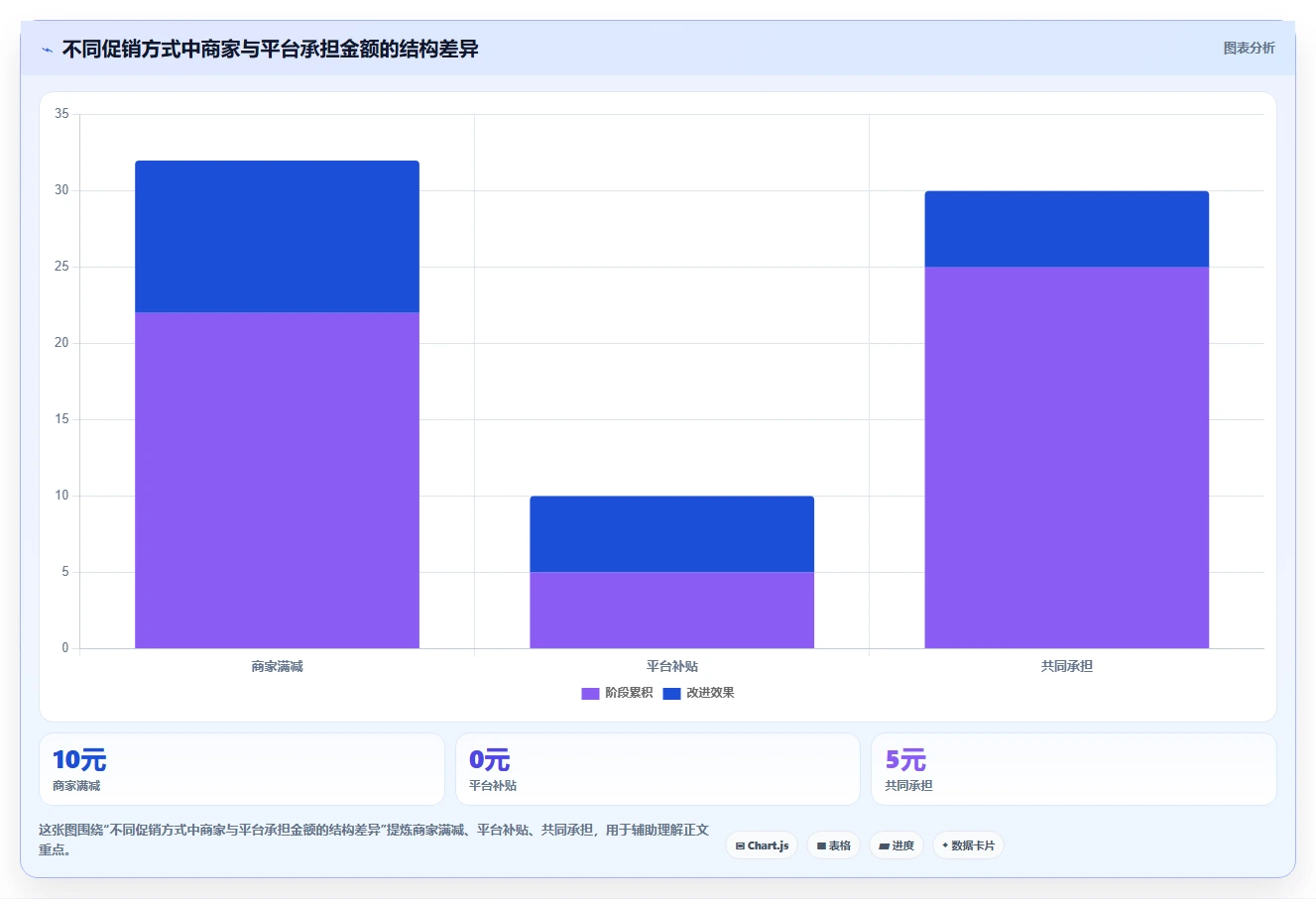Toggle the 改进效果 legend blue swatch
1316x899 pixels.
671,693
